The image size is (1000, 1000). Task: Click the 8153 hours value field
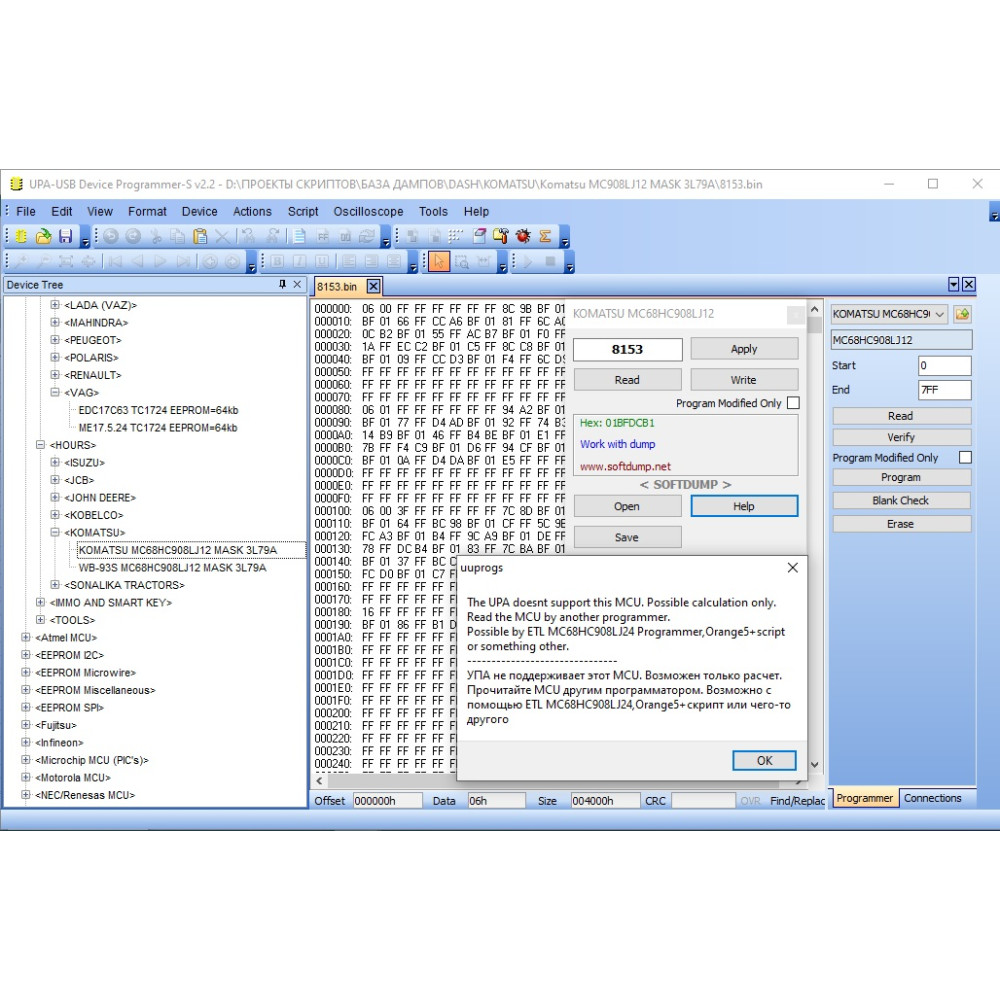(628, 349)
